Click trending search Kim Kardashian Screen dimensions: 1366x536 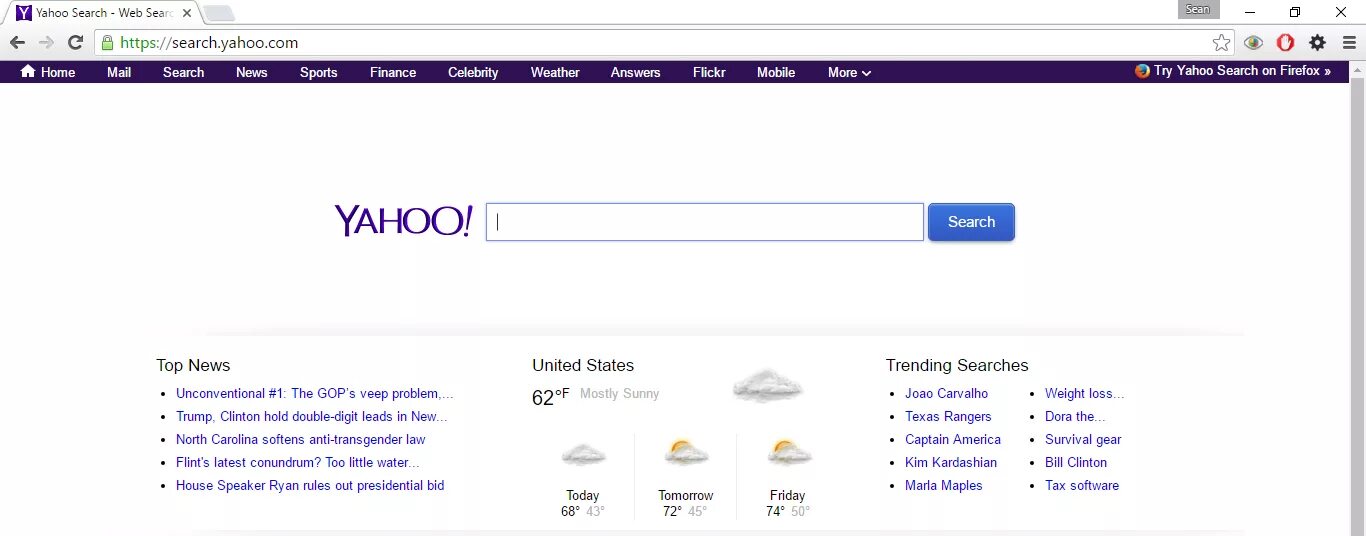coord(951,462)
